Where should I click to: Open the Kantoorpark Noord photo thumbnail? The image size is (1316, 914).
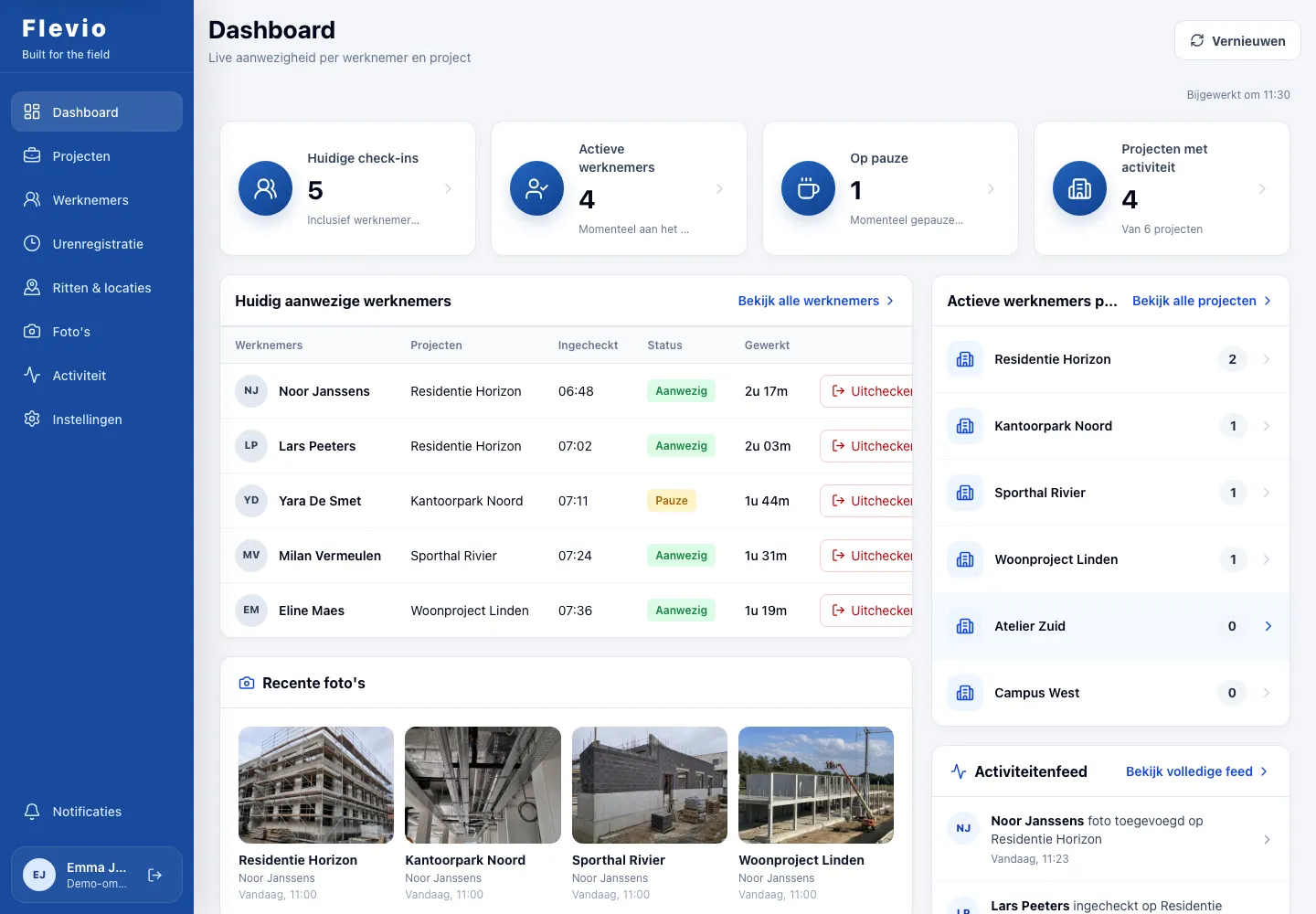[483, 785]
